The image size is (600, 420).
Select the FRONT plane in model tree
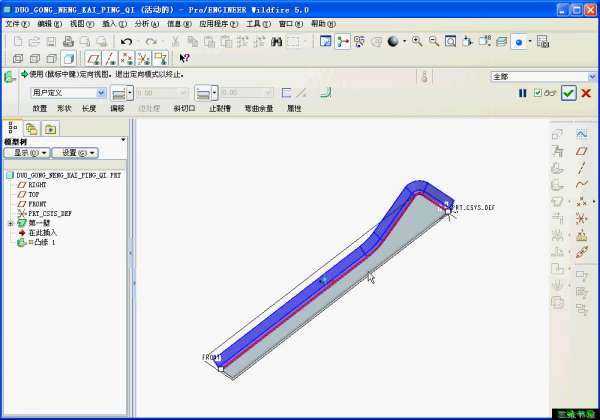coord(36,204)
